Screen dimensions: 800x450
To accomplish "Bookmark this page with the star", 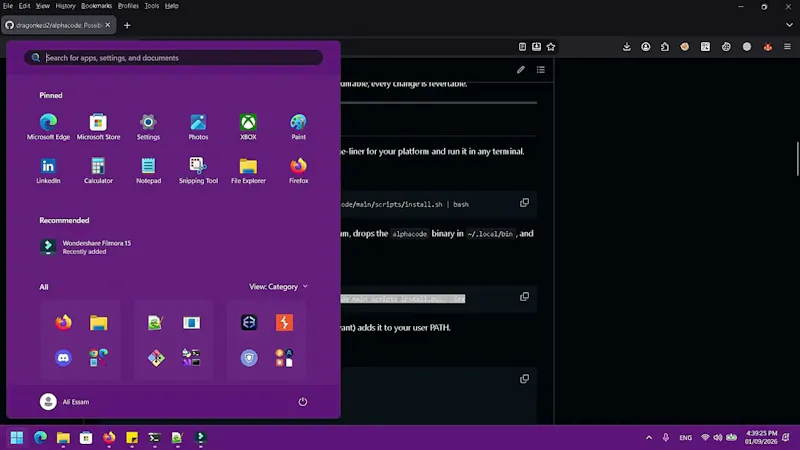I will click(x=551, y=47).
